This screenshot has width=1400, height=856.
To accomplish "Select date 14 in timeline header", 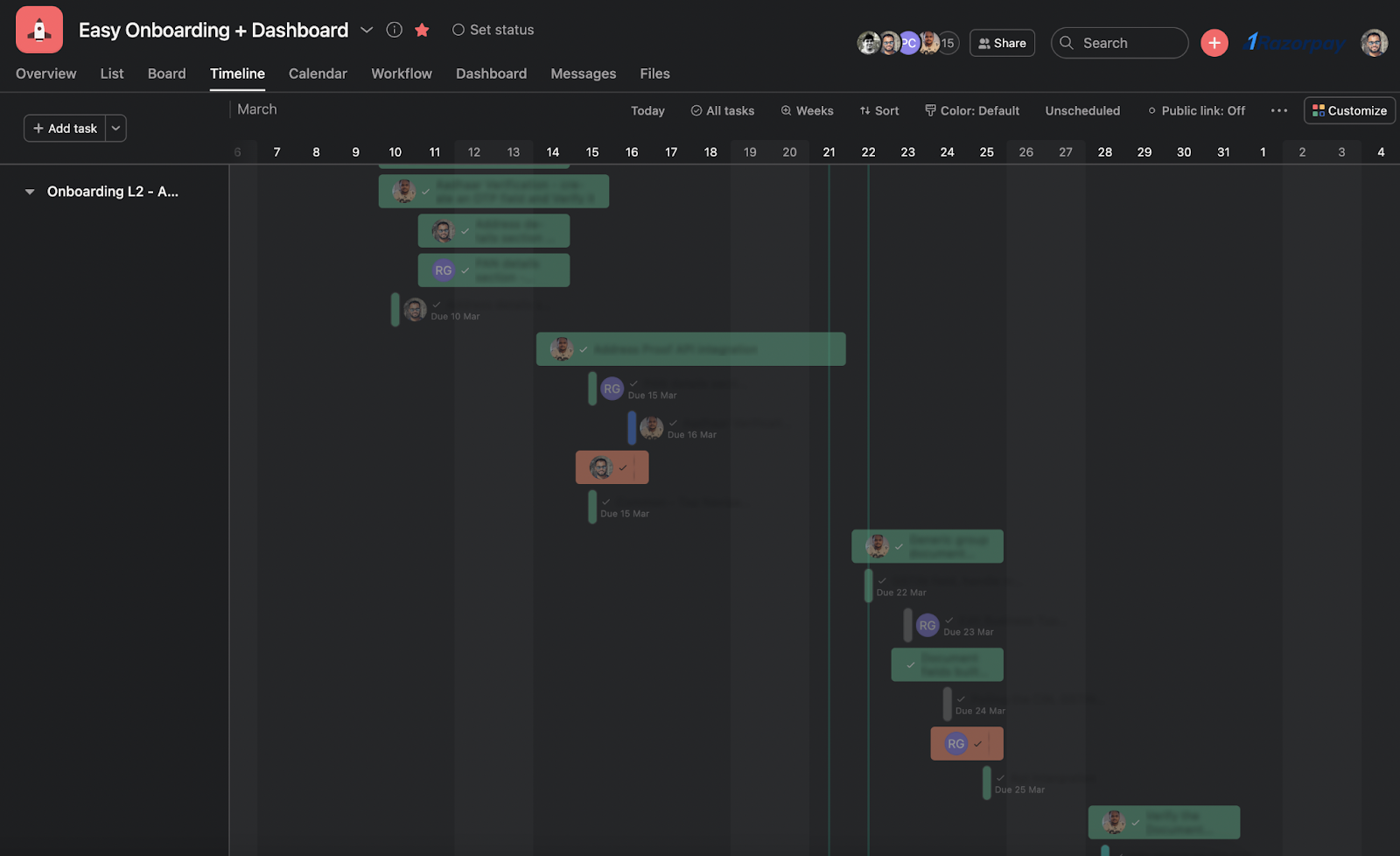I will 553,152.
